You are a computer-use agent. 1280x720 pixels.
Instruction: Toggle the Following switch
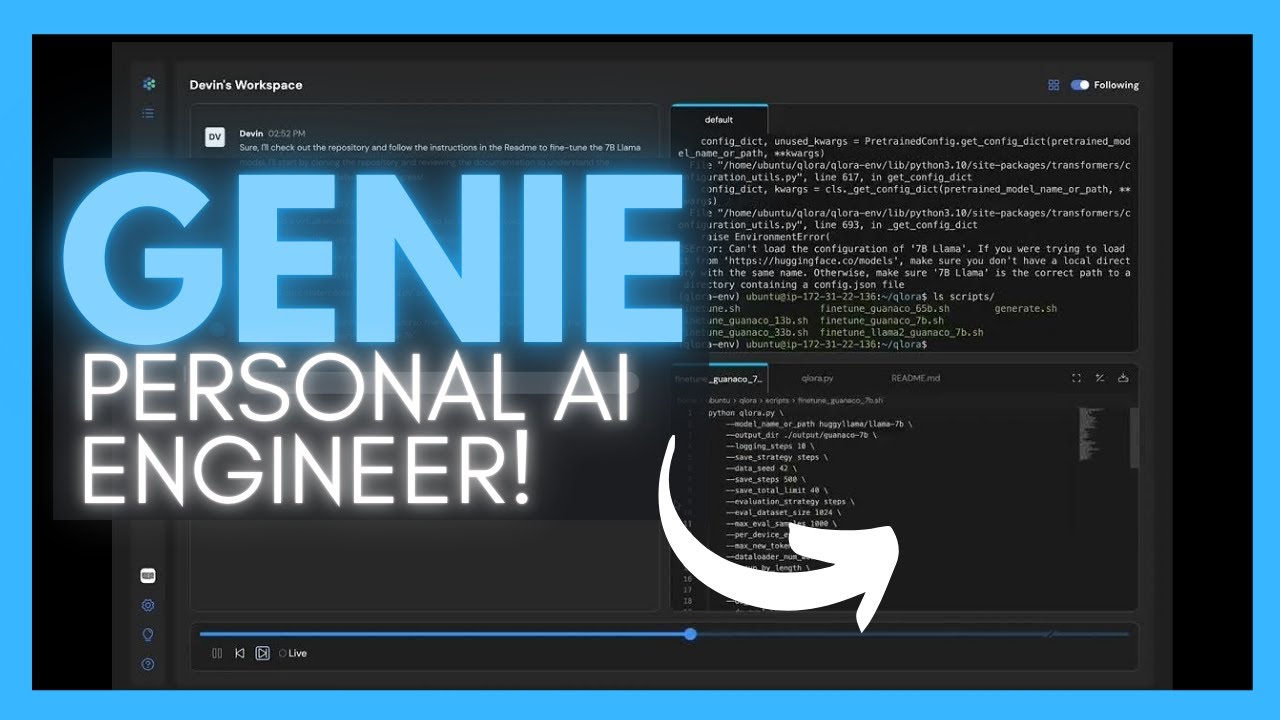1080,85
